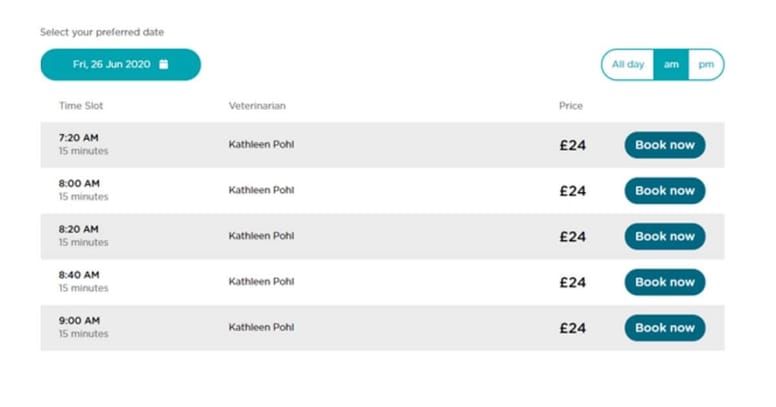Book the 8:40 AM appointment
This screenshot has height=407, width=776.
665,282
